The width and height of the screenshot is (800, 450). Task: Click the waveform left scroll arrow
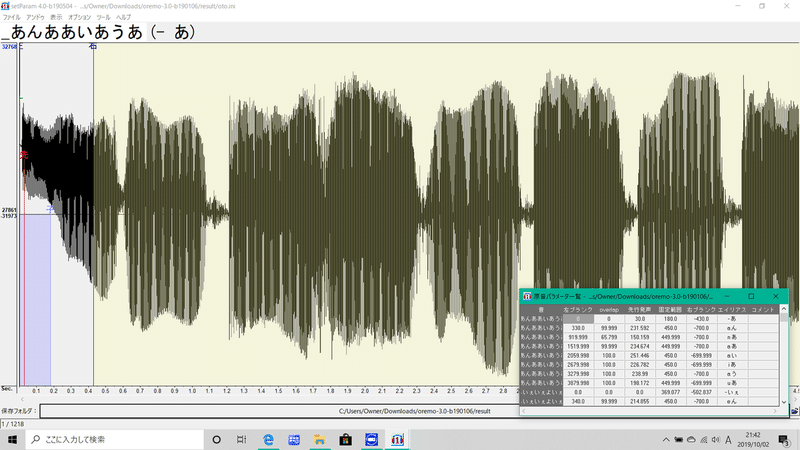click(22, 399)
